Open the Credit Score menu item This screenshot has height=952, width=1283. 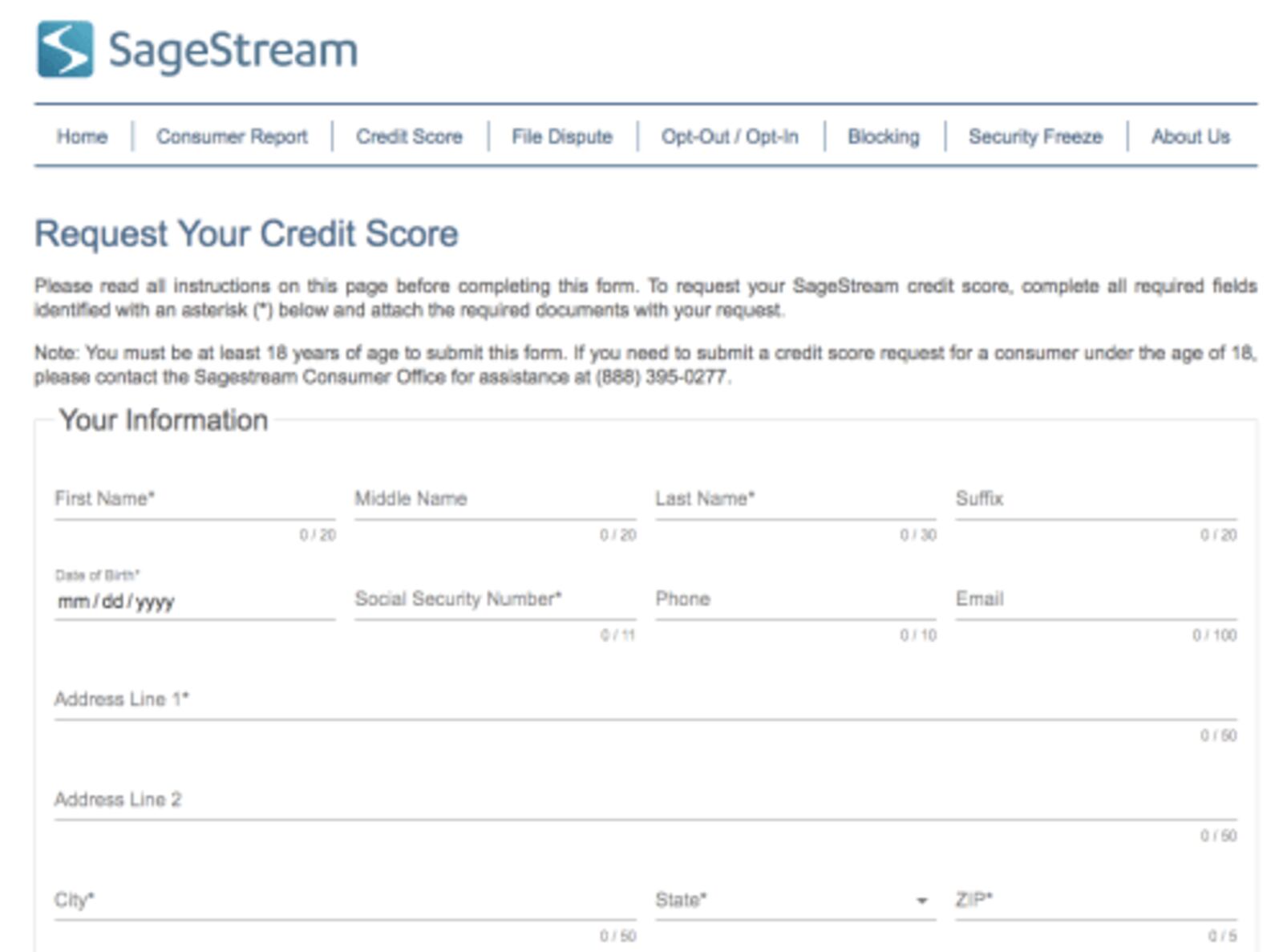coord(409,136)
